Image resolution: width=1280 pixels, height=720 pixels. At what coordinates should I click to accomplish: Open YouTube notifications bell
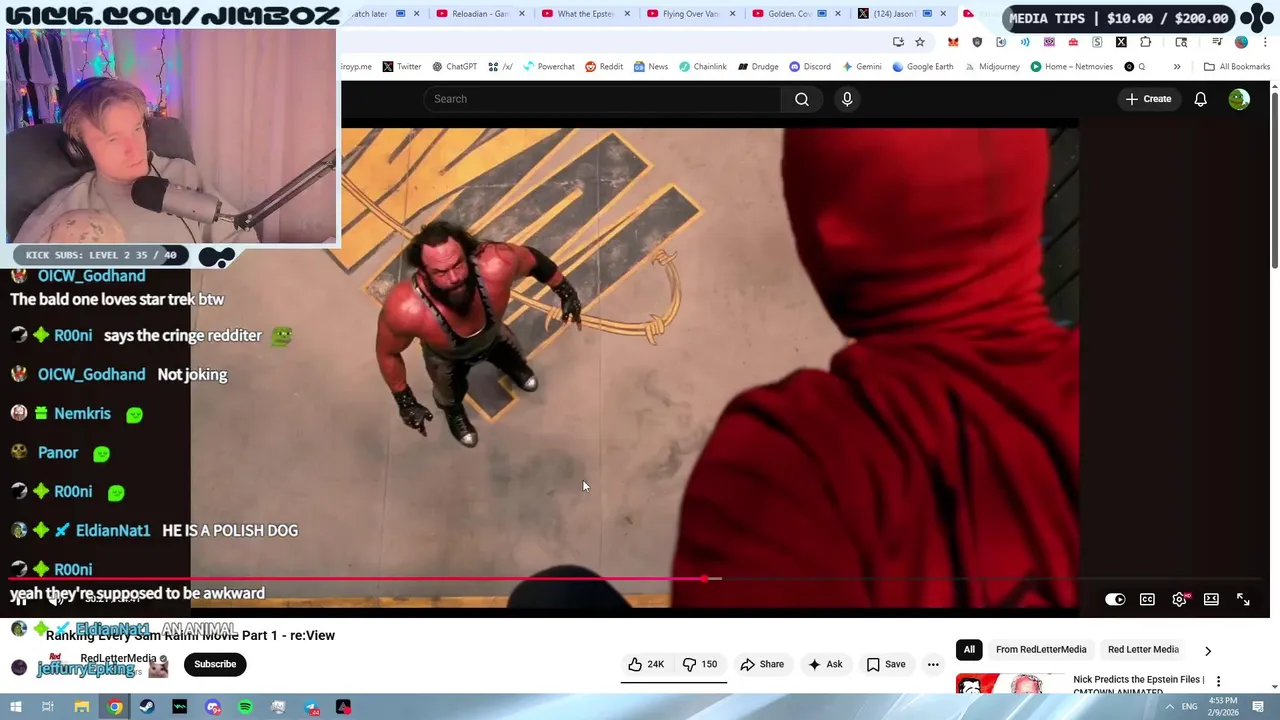[1200, 99]
